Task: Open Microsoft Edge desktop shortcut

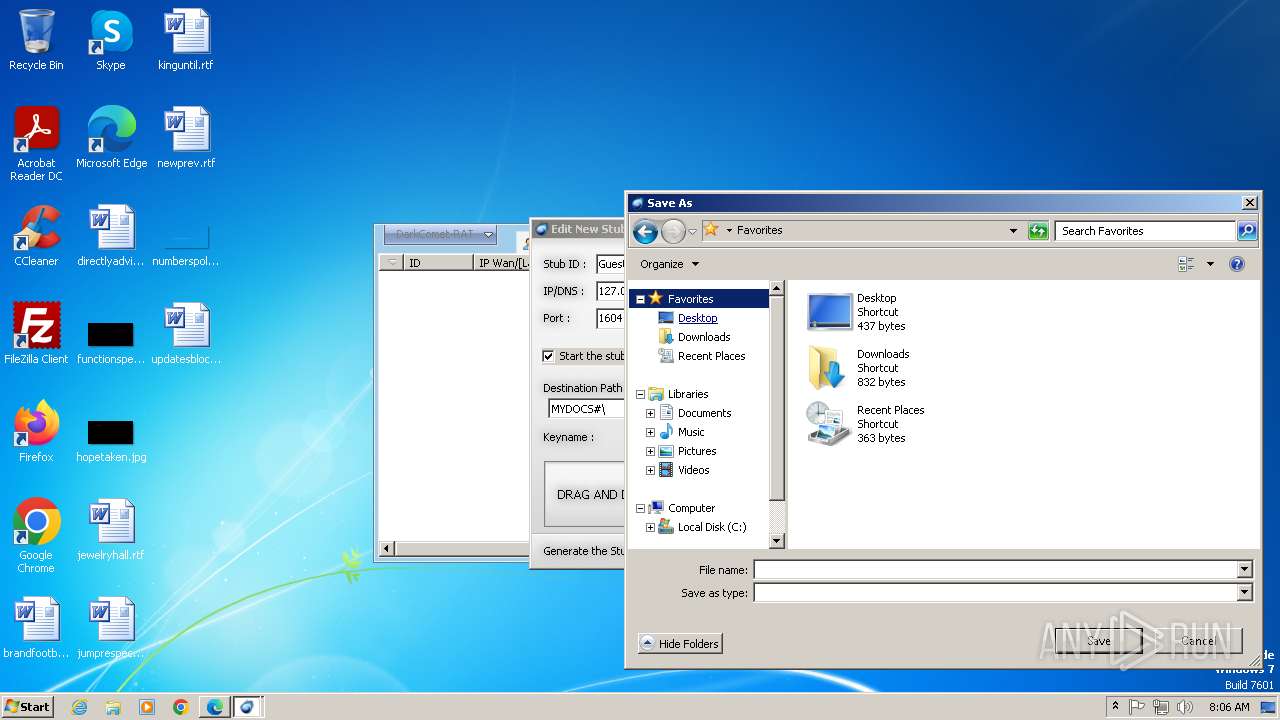Action: tap(111, 138)
